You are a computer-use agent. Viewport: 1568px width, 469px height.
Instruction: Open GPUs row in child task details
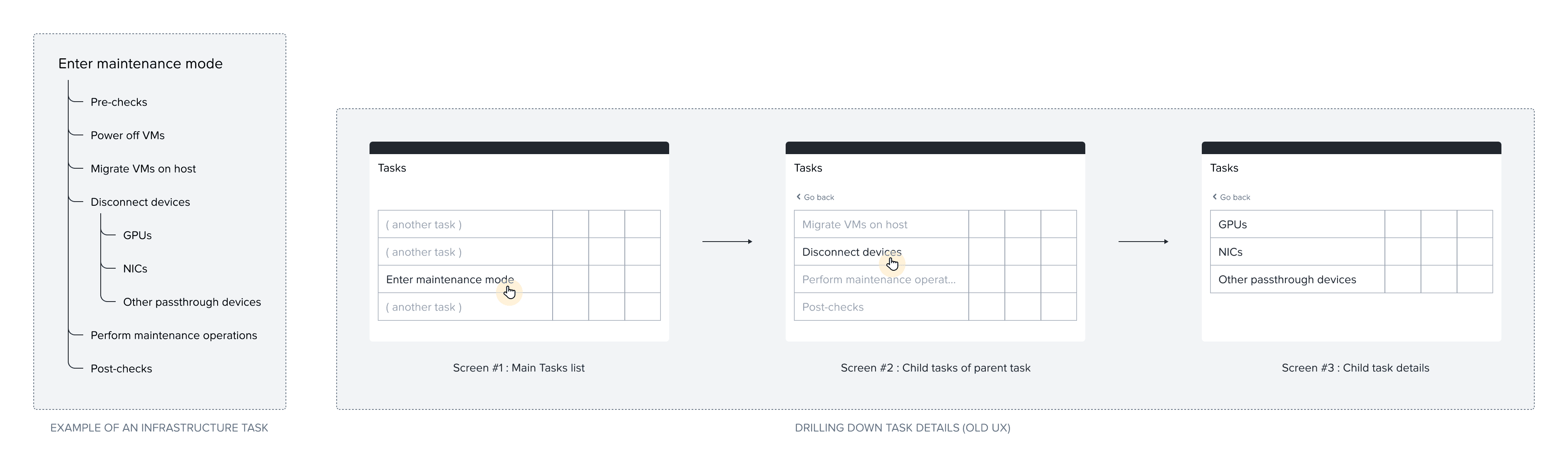(x=1351, y=224)
